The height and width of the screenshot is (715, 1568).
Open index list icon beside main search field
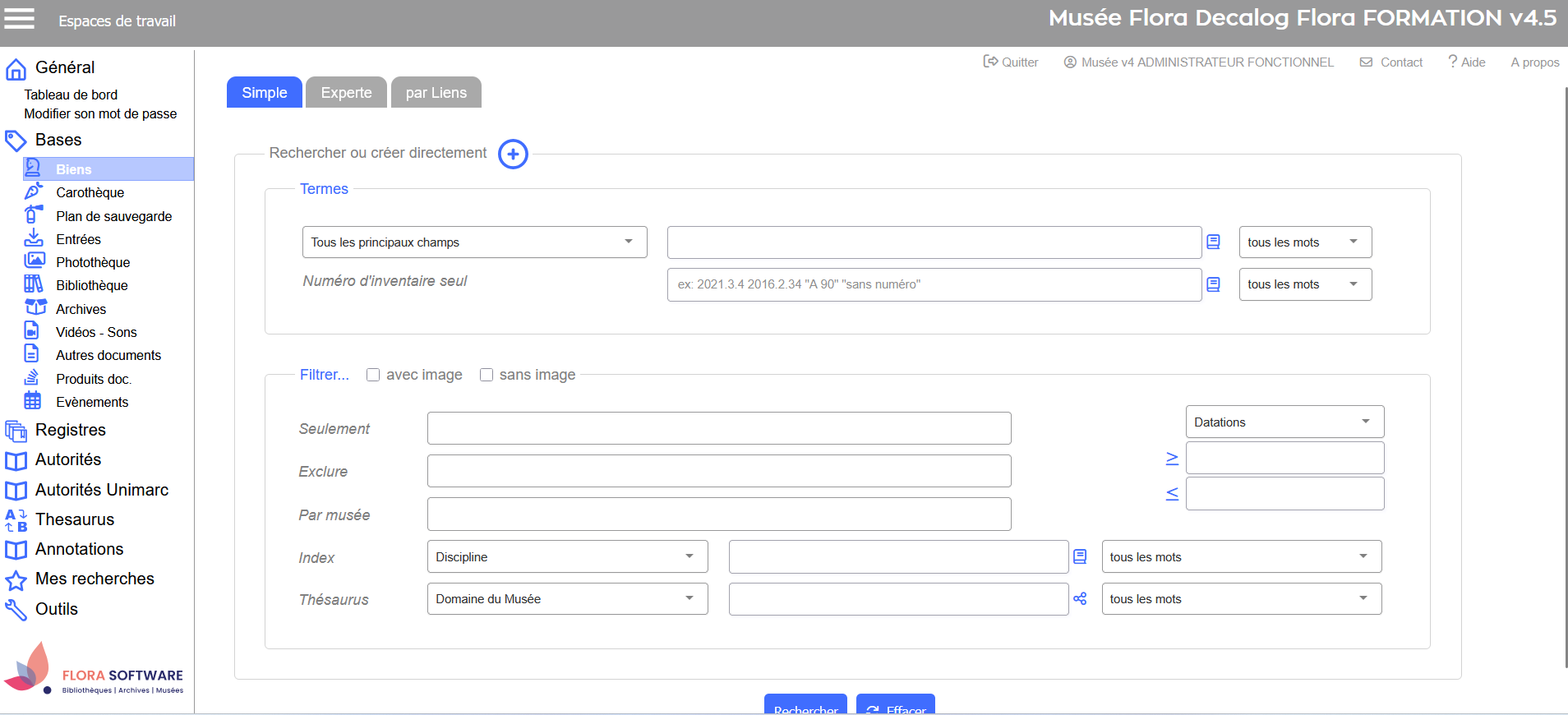(x=1213, y=242)
